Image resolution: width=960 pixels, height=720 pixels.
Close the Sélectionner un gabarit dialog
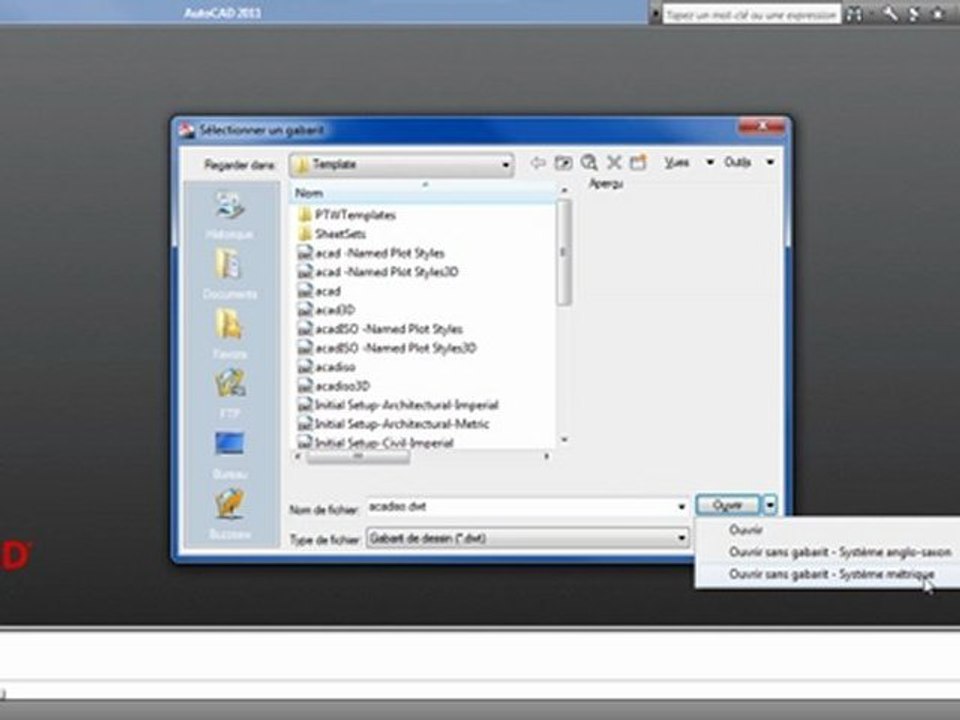click(761, 127)
